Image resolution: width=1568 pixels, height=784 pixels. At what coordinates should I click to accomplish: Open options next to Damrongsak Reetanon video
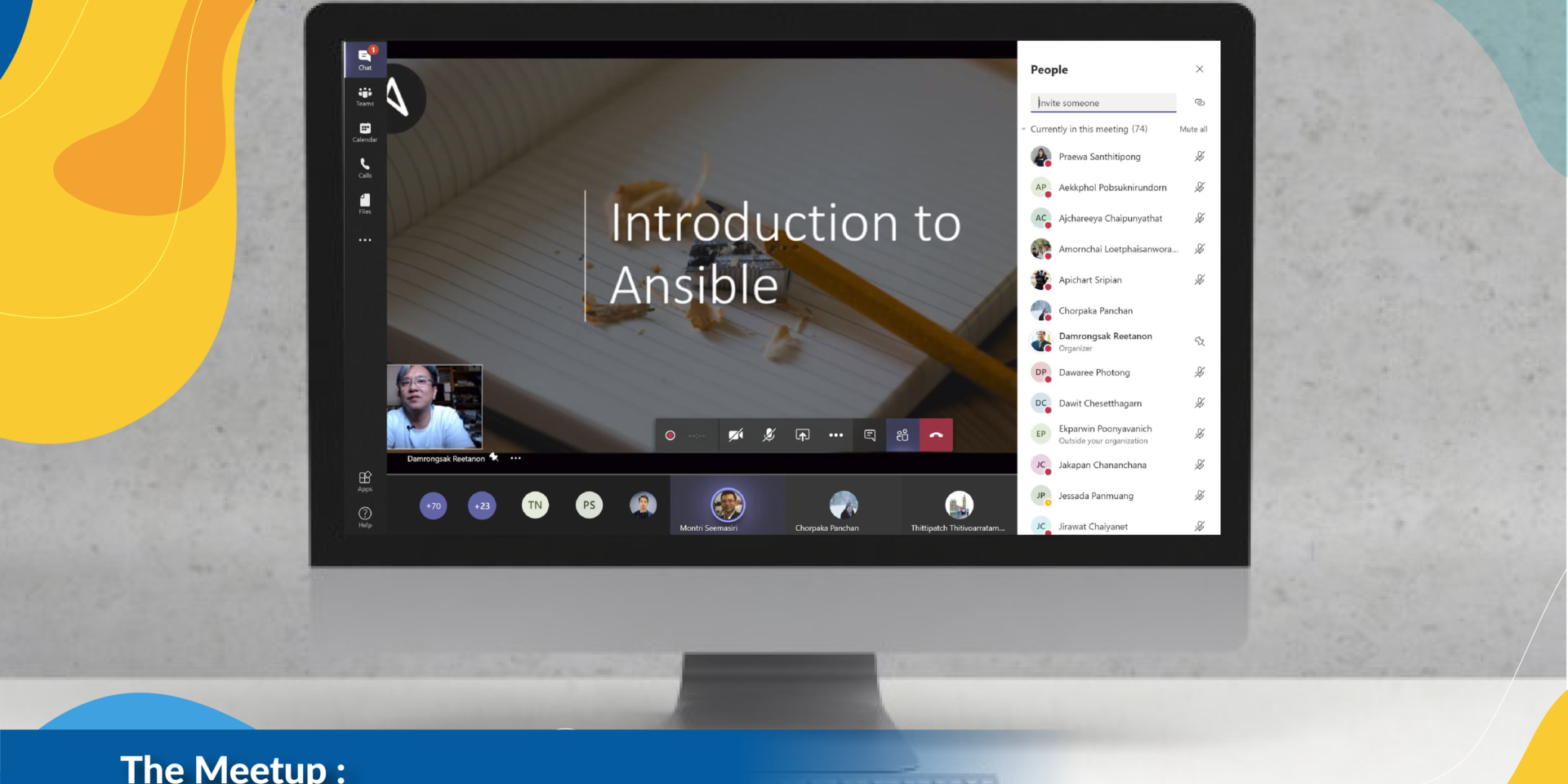pos(516,458)
